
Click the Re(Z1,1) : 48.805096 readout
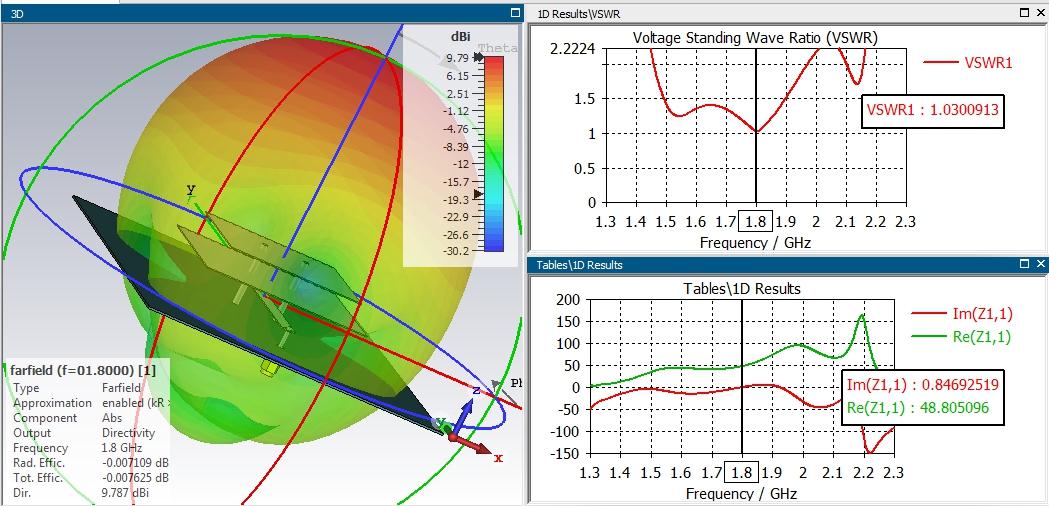click(x=918, y=406)
